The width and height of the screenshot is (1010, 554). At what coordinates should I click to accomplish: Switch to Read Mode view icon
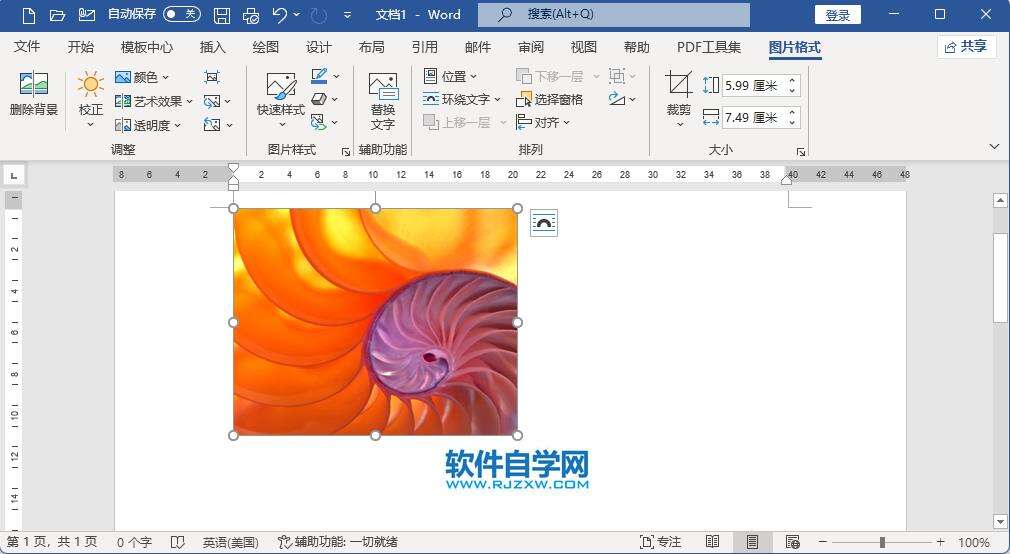click(712, 542)
